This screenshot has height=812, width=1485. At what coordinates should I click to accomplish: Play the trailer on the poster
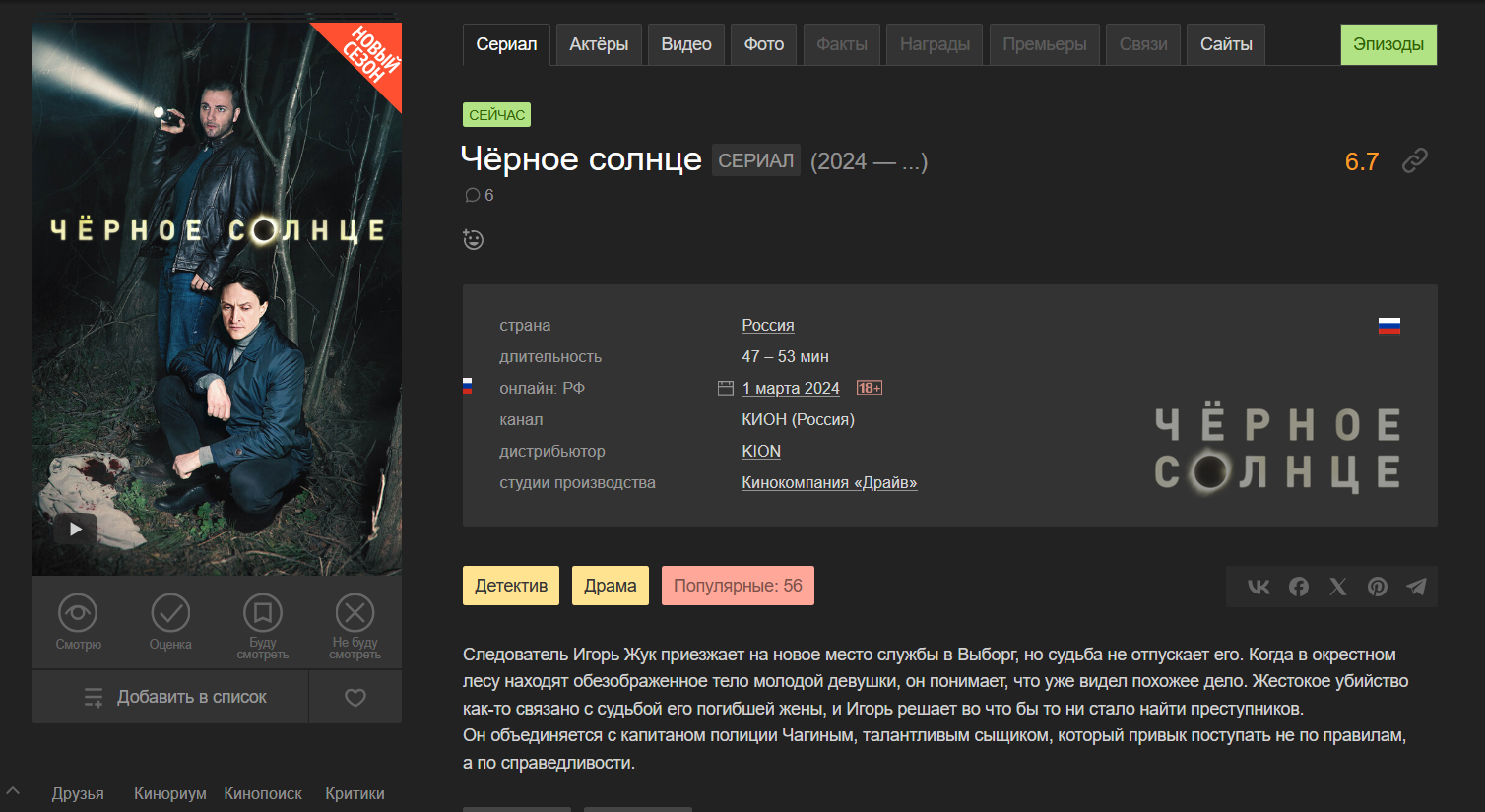[x=76, y=530]
